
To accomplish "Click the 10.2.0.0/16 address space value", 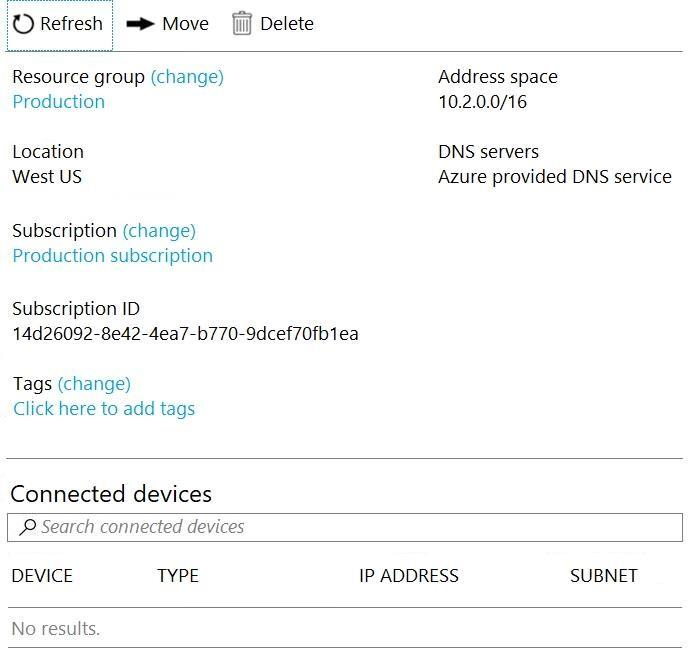I will [482, 102].
